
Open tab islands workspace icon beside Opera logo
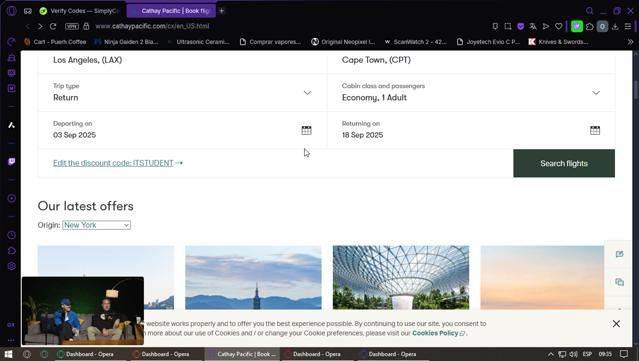pyautogui.click(x=28, y=11)
